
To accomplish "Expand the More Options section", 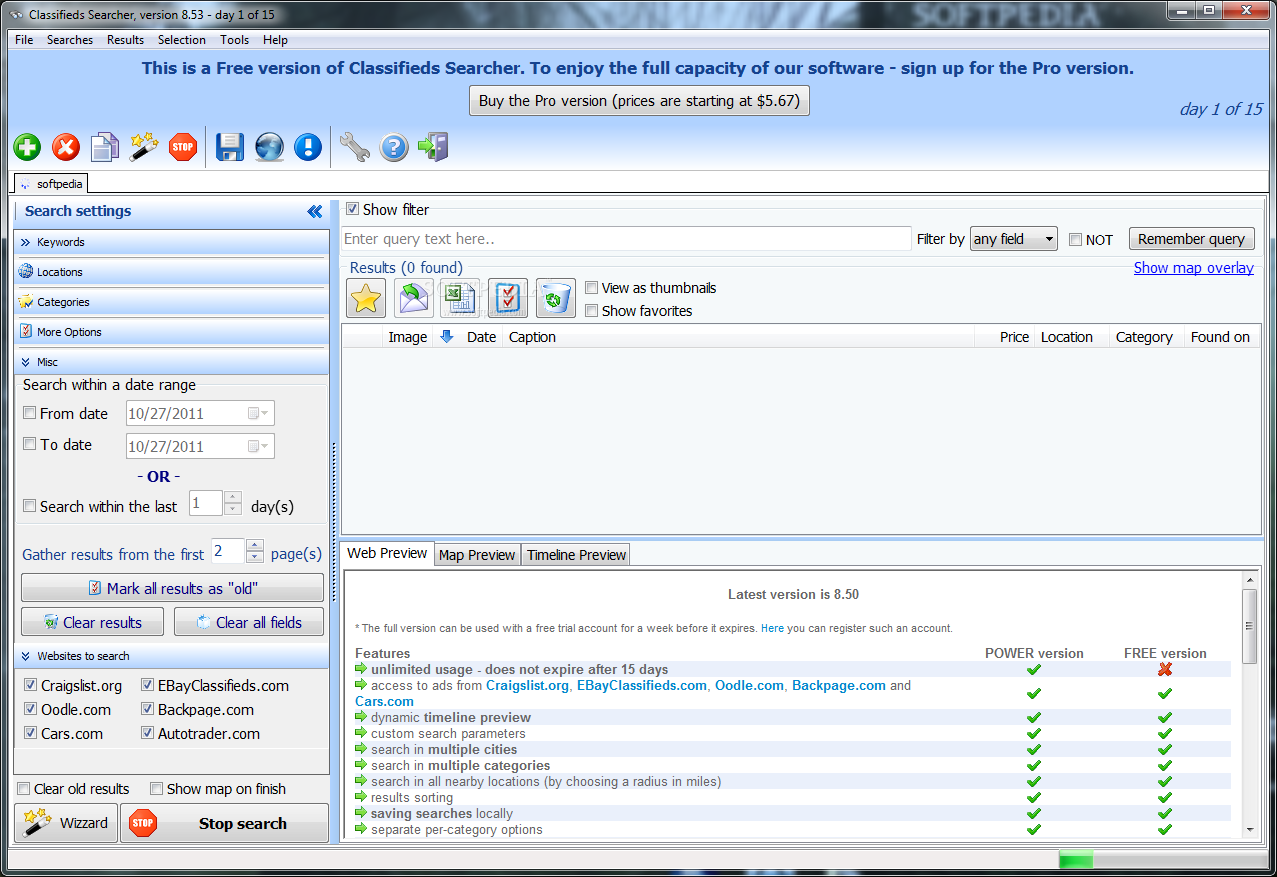I will 171,332.
